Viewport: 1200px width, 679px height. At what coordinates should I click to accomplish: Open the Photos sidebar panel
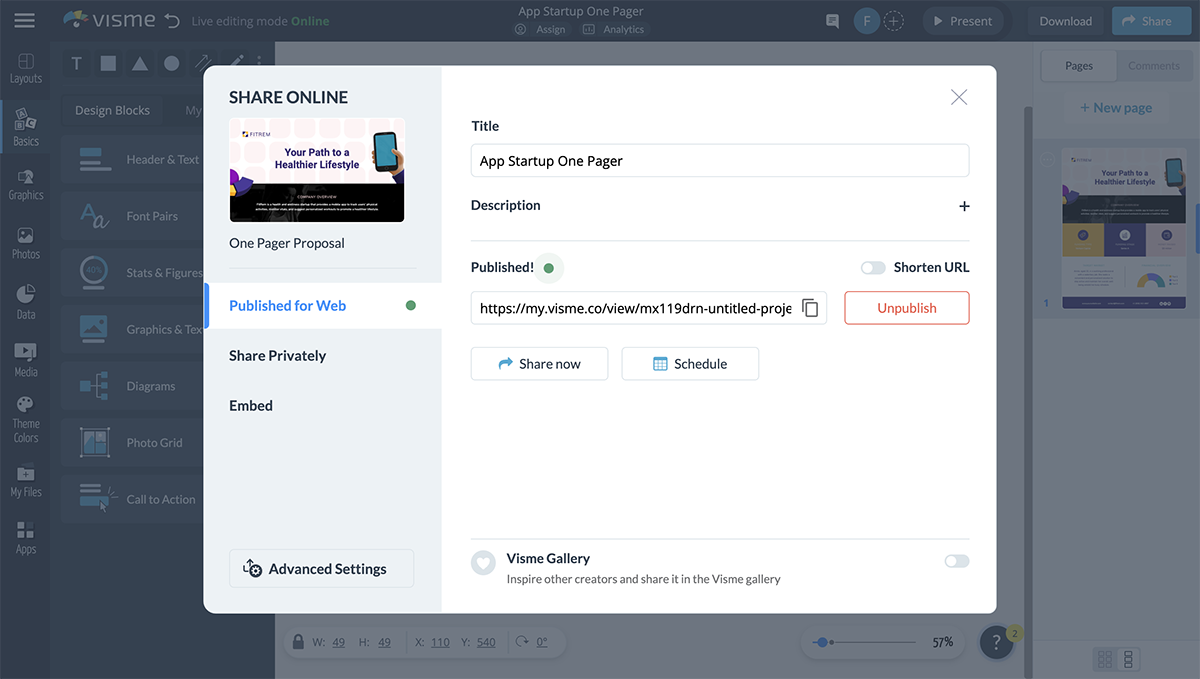click(26, 243)
